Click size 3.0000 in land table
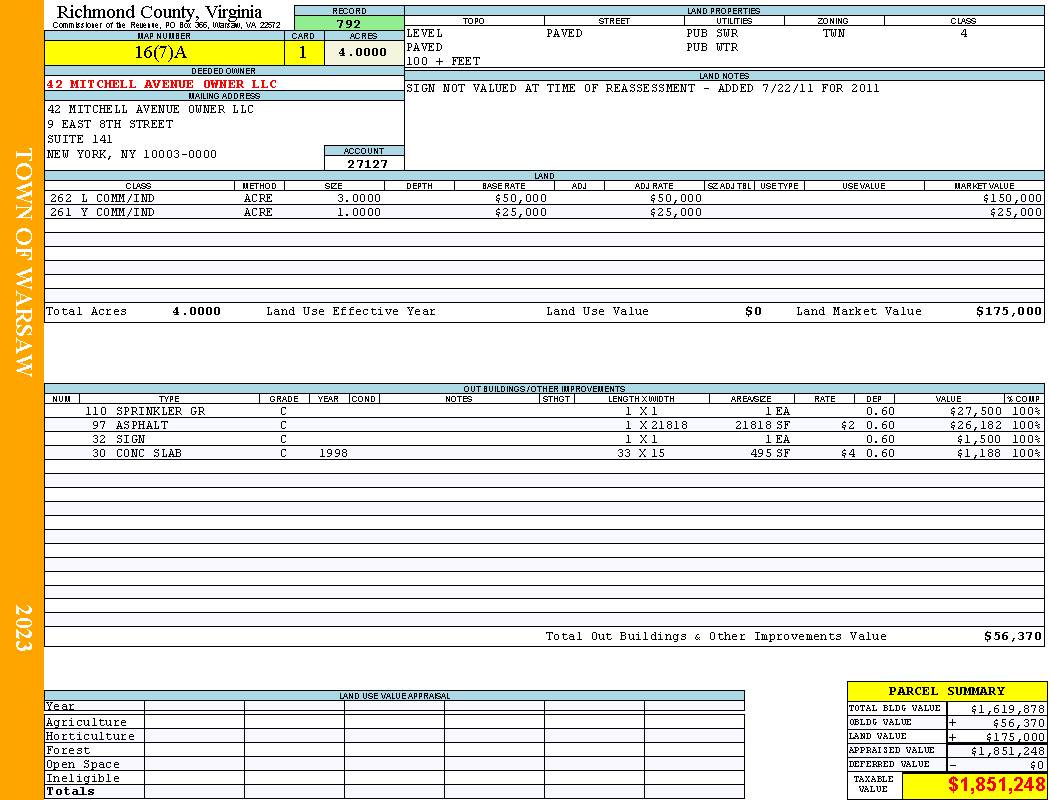Viewport: 1050px width, 800px height. [359, 199]
